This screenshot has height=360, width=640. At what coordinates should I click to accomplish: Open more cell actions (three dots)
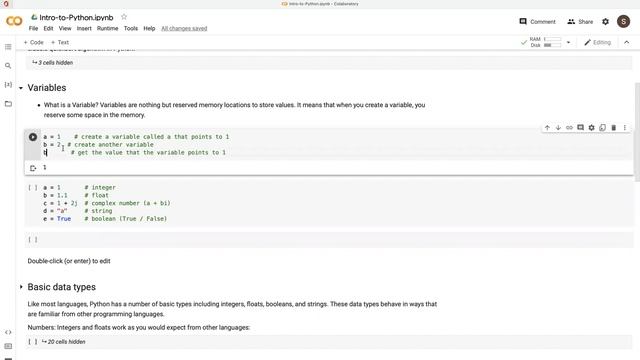[x=624, y=128]
